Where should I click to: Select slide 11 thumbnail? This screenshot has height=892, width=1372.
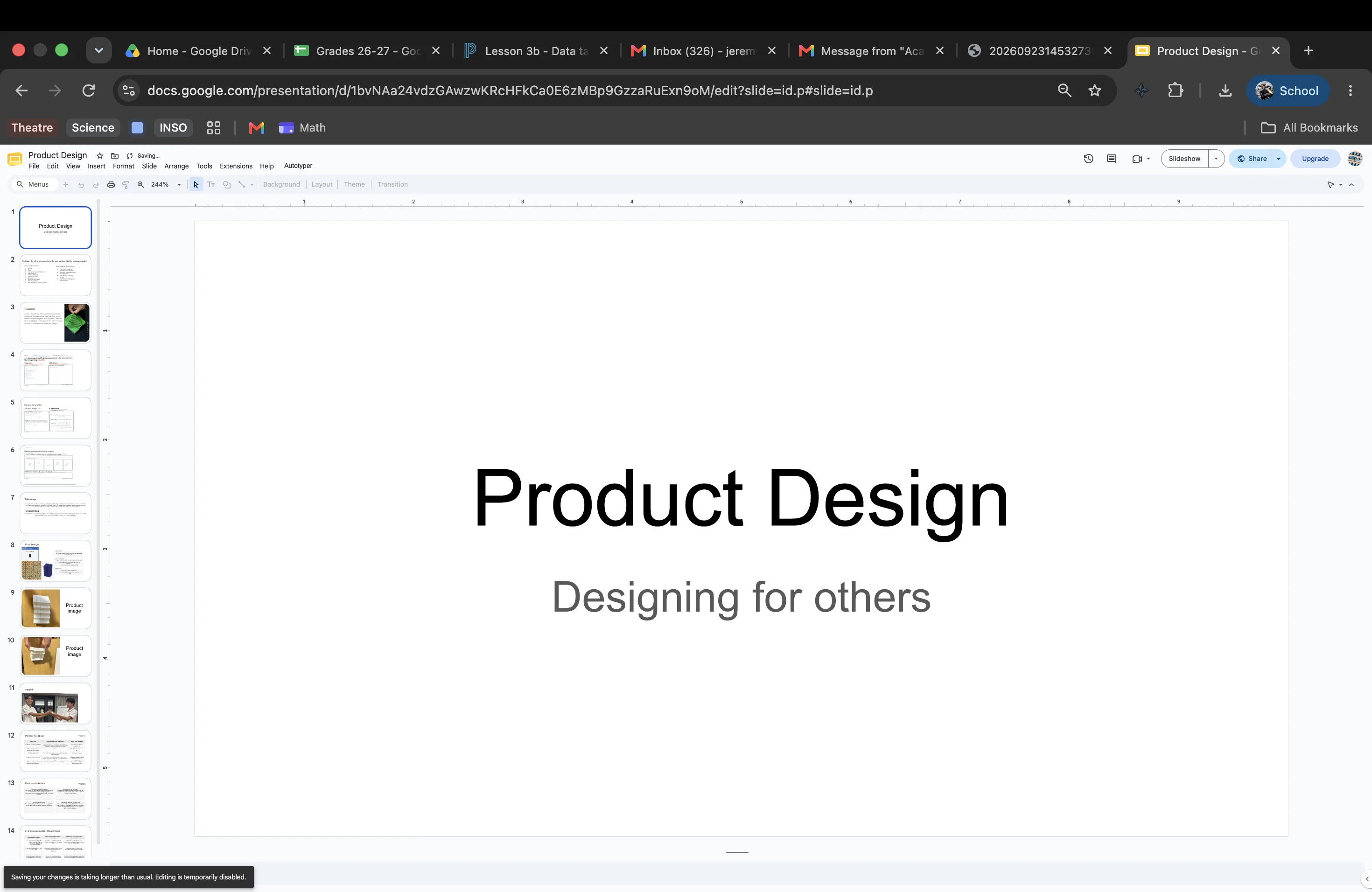click(56, 703)
